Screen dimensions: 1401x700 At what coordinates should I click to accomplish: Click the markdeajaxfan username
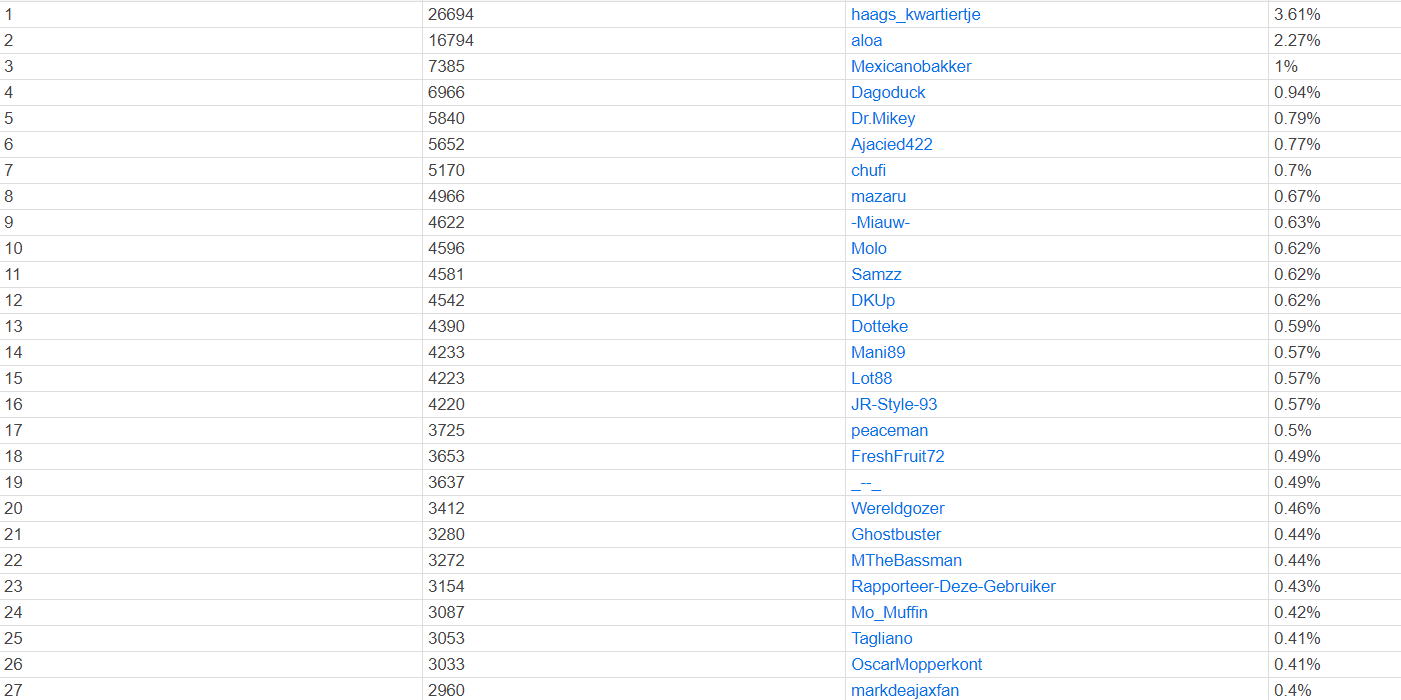pyautogui.click(x=905, y=691)
